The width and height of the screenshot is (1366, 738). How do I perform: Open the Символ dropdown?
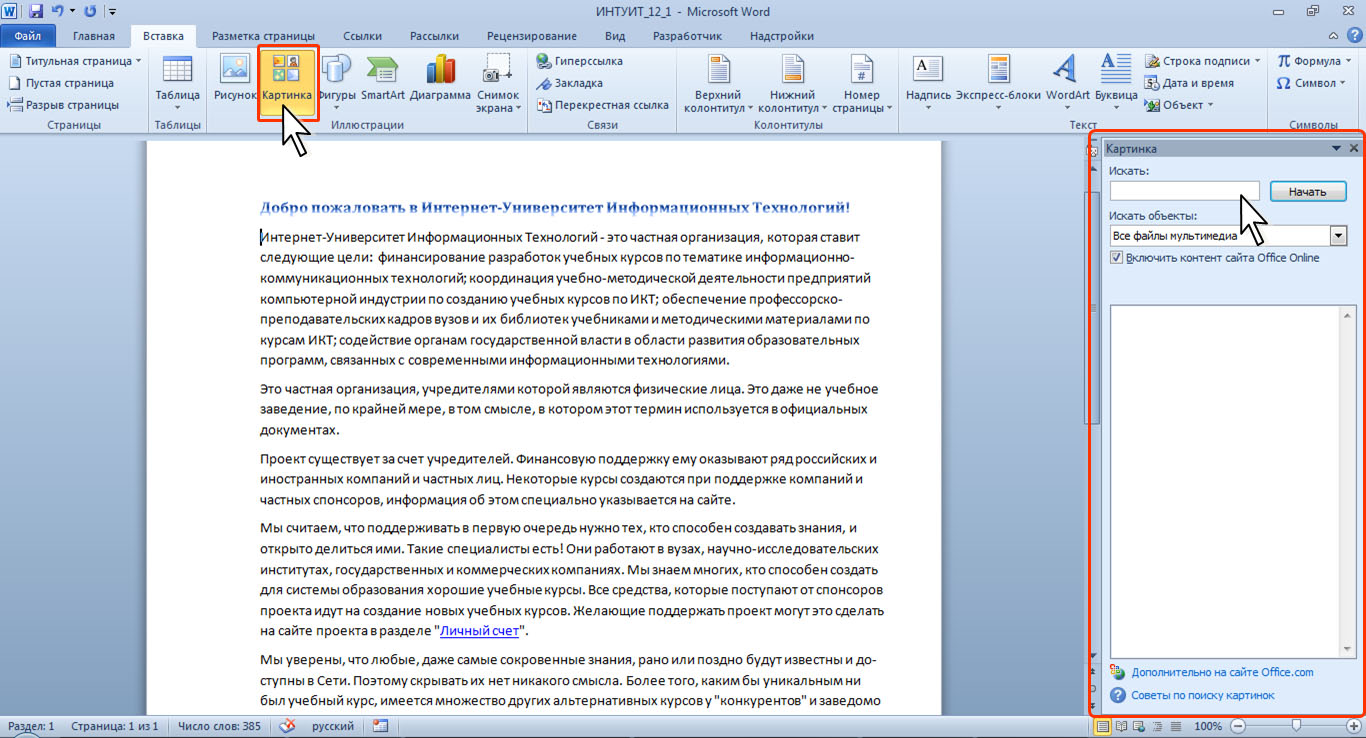click(1312, 83)
